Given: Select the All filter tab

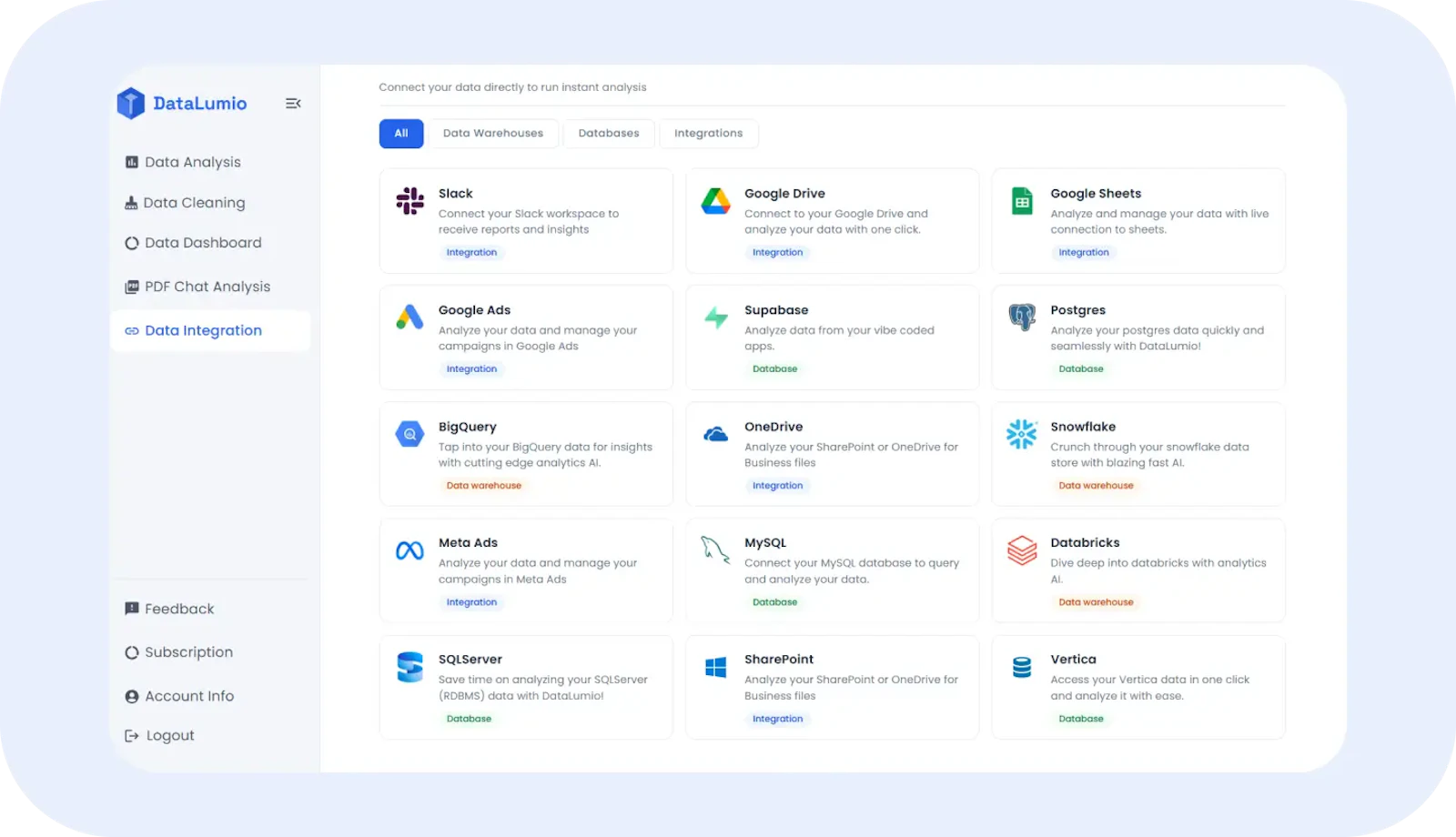Looking at the screenshot, I should (x=401, y=134).
